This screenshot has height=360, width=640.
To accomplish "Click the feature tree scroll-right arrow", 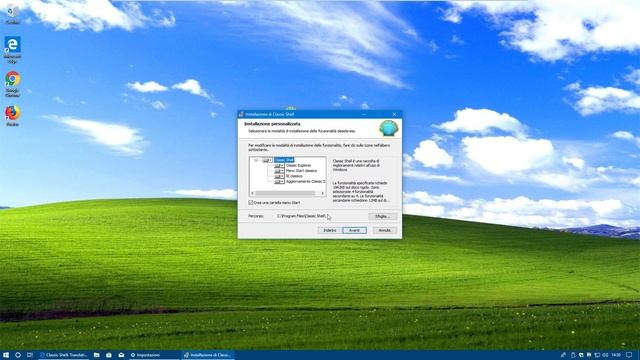I will [x=322, y=193].
